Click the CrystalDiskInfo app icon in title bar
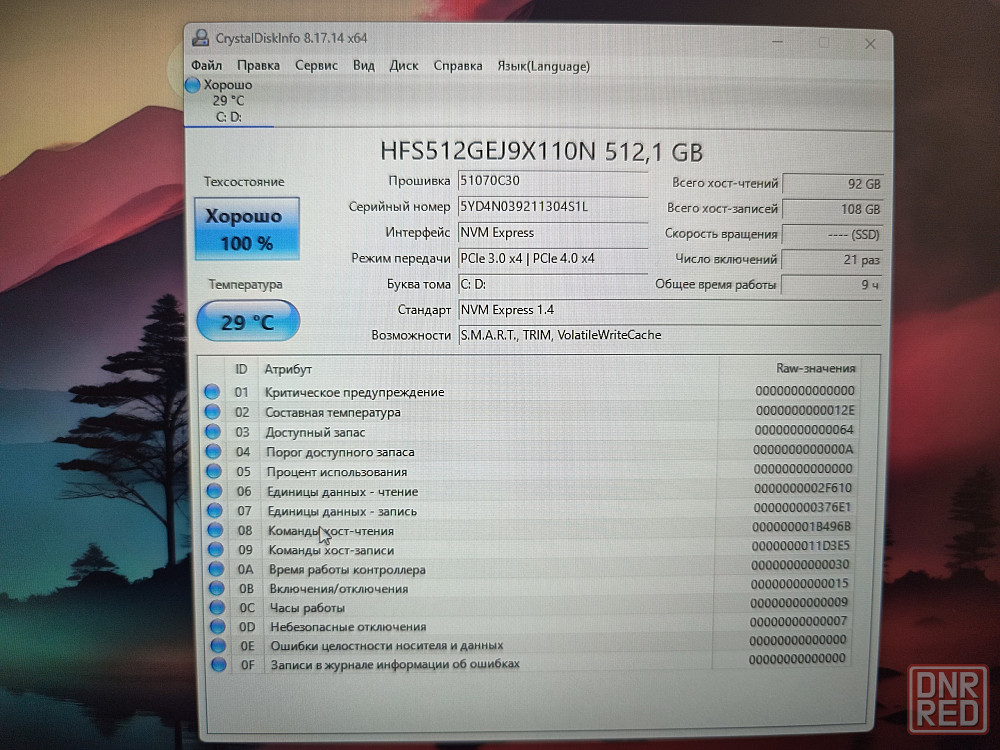Viewport: 1000px width, 750px height. pos(199,39)
